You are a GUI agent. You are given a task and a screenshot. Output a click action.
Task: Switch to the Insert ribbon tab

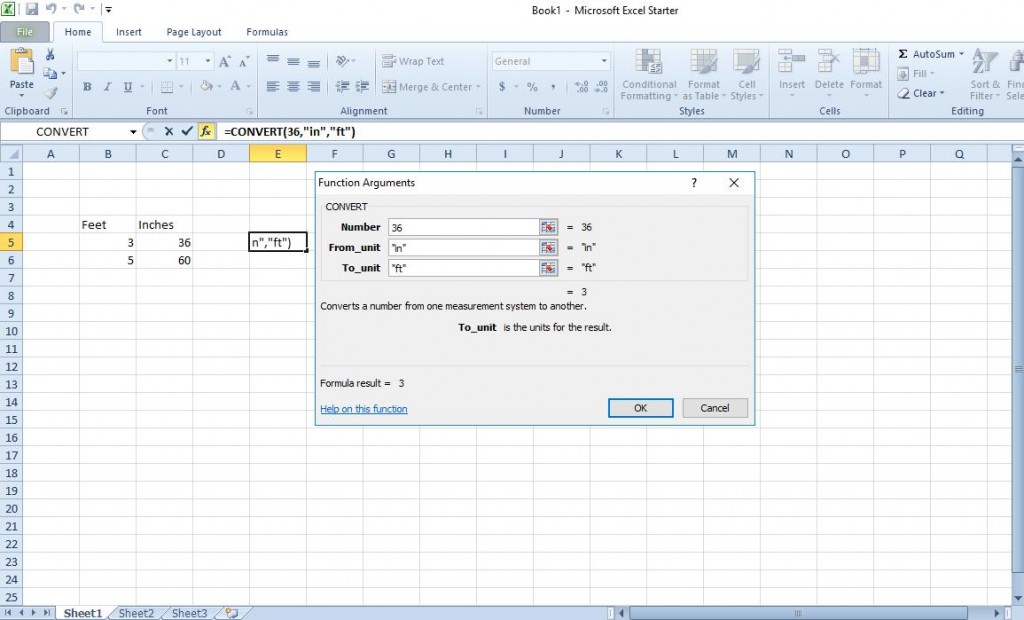click(x=129, y=31)
